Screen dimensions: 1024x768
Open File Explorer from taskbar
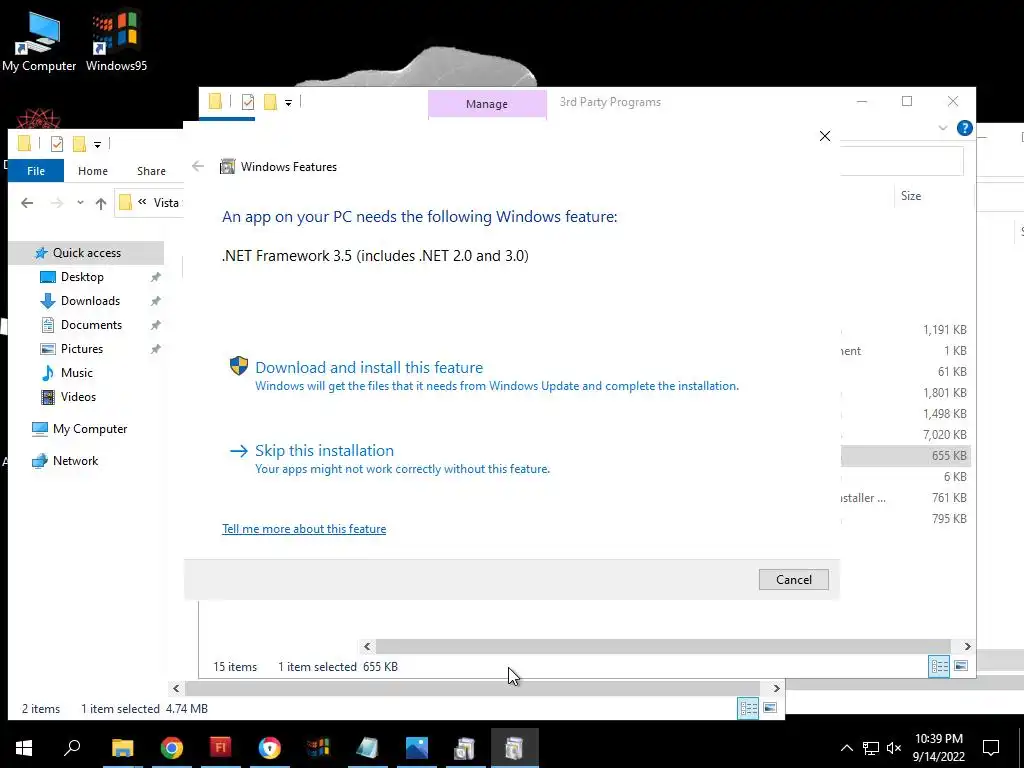pos(122,748)
